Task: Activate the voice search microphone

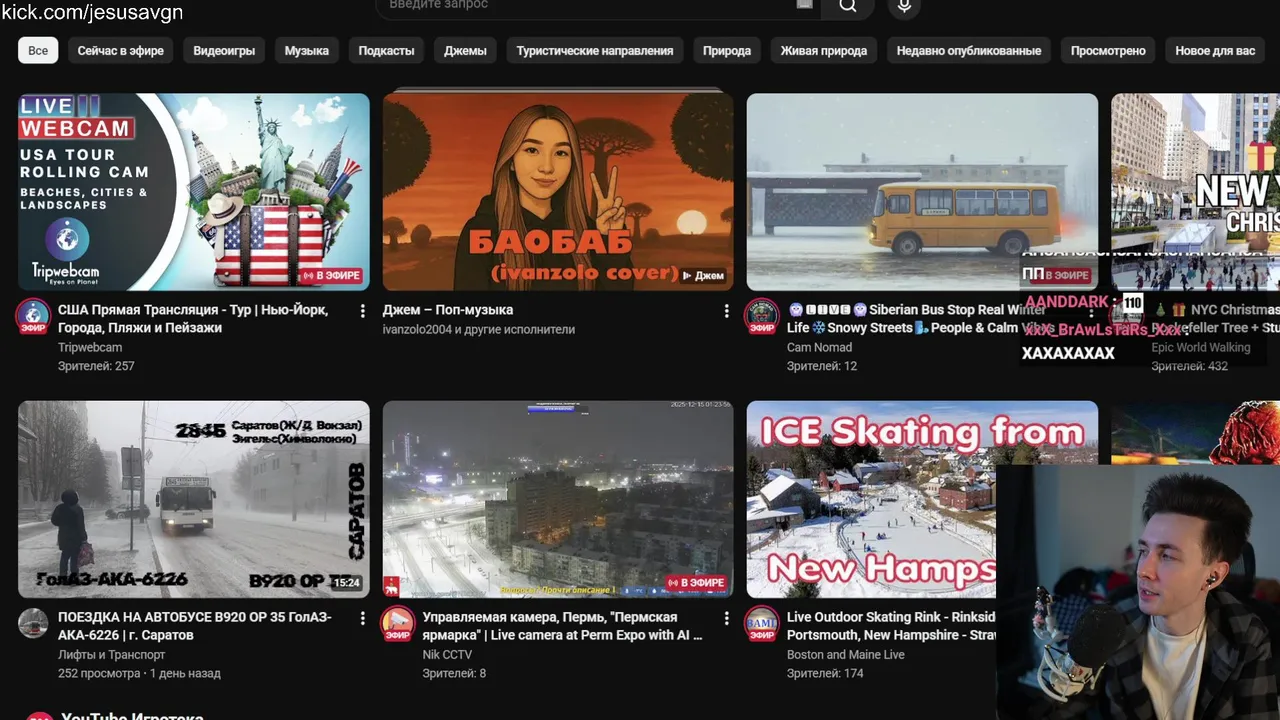Action: (x=904, y=5)
